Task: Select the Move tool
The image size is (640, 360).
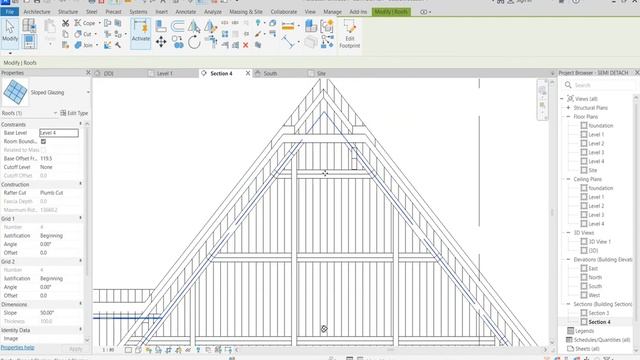Action: (161, 42)
